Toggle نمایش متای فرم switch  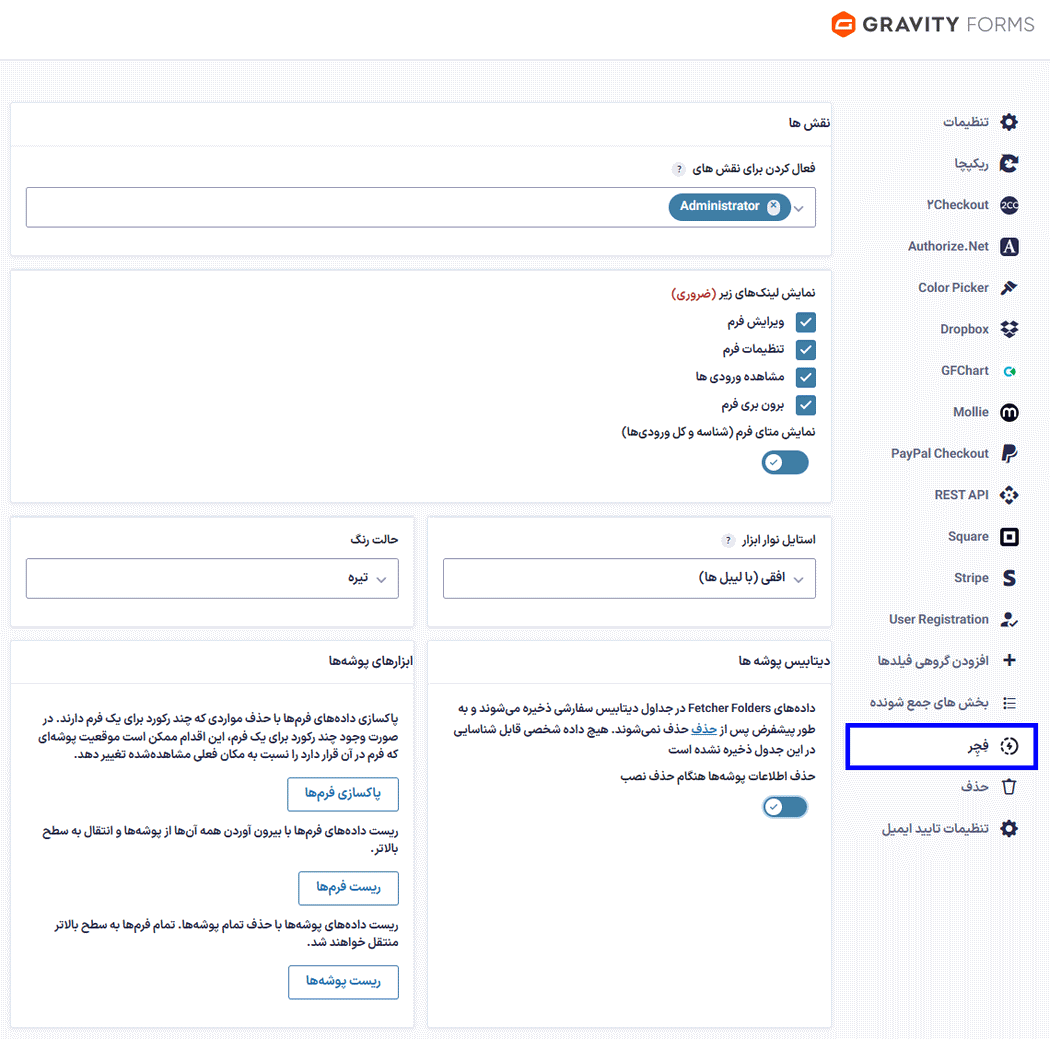tap(785, 462)
